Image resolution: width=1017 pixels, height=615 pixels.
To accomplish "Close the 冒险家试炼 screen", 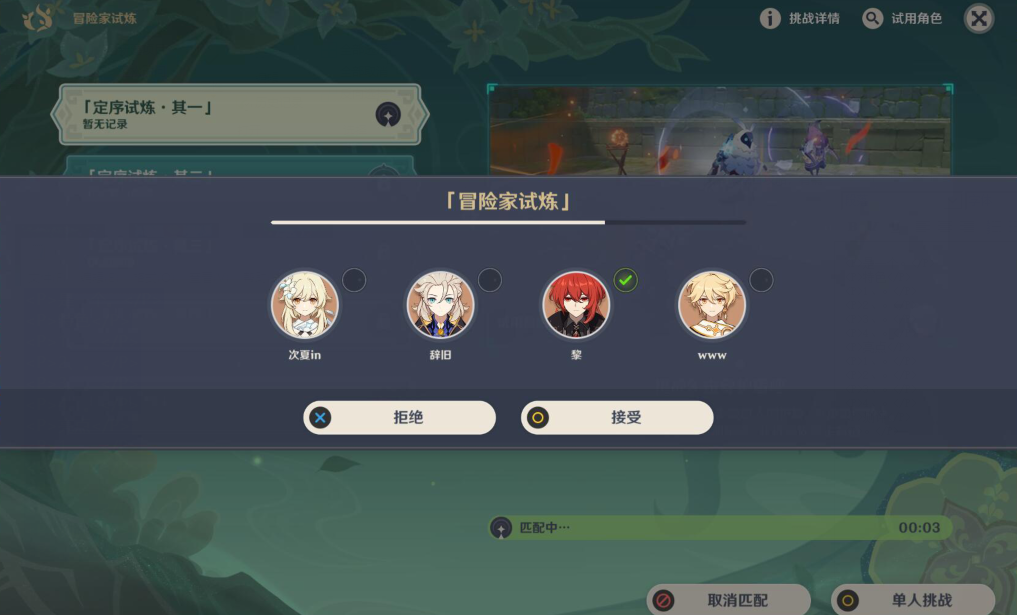I will tap(979, 18).
